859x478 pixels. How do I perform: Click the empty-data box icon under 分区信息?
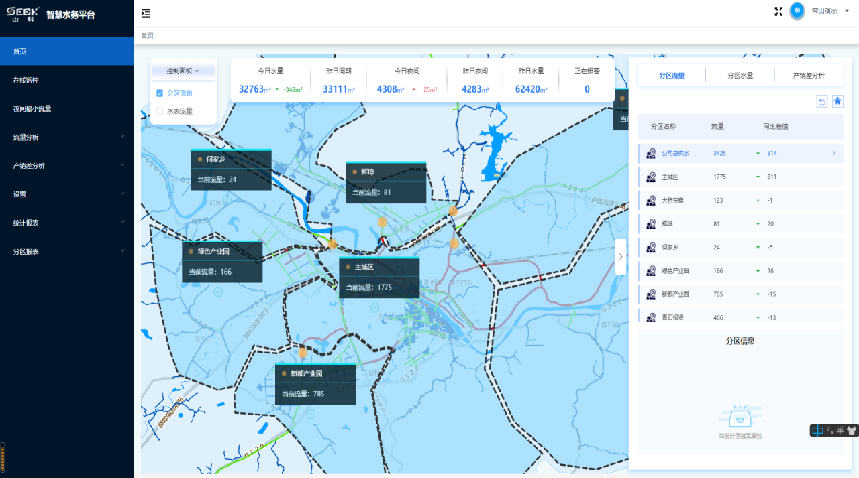tap(739, 418)
